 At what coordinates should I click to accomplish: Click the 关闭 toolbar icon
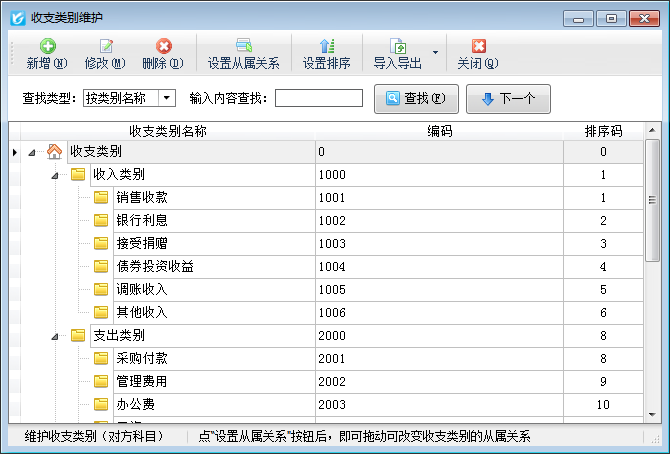point(478,46)
